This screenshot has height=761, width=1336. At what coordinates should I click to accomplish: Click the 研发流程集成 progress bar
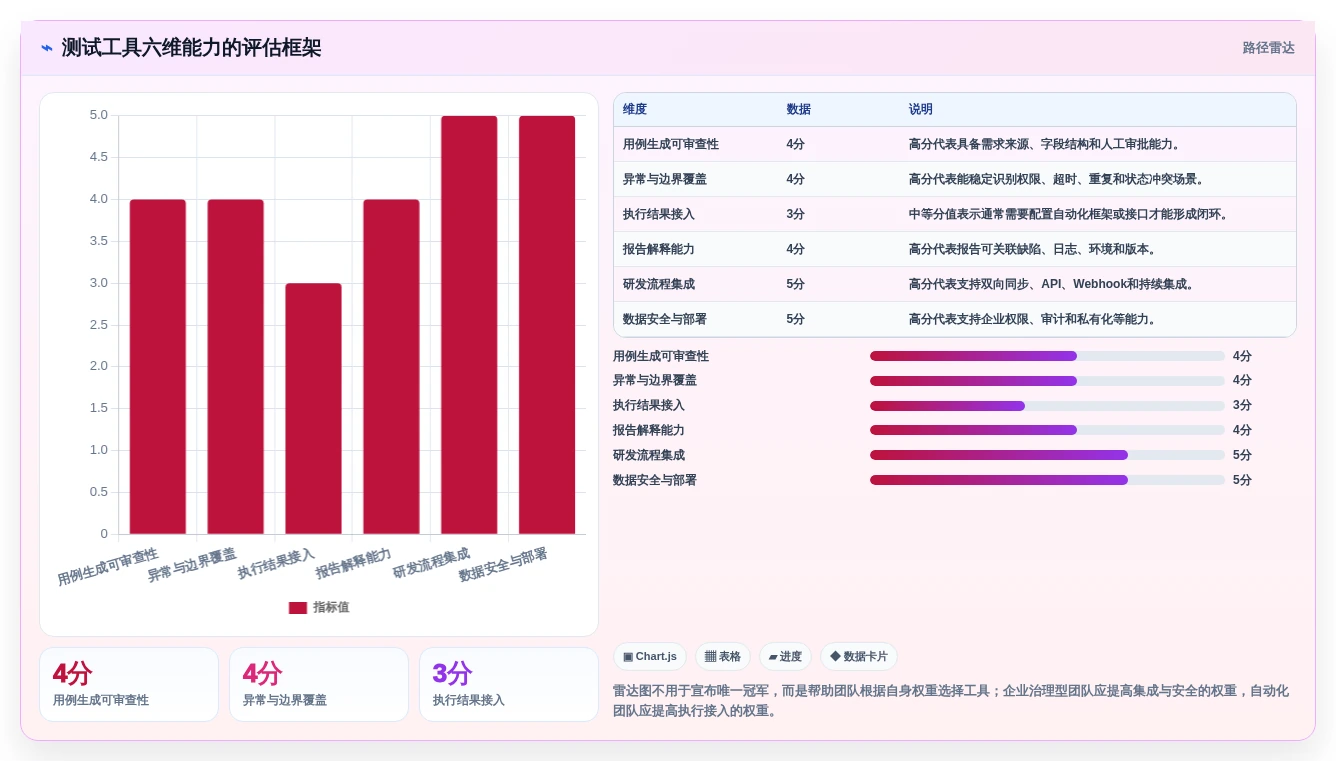pos(1047,455)
